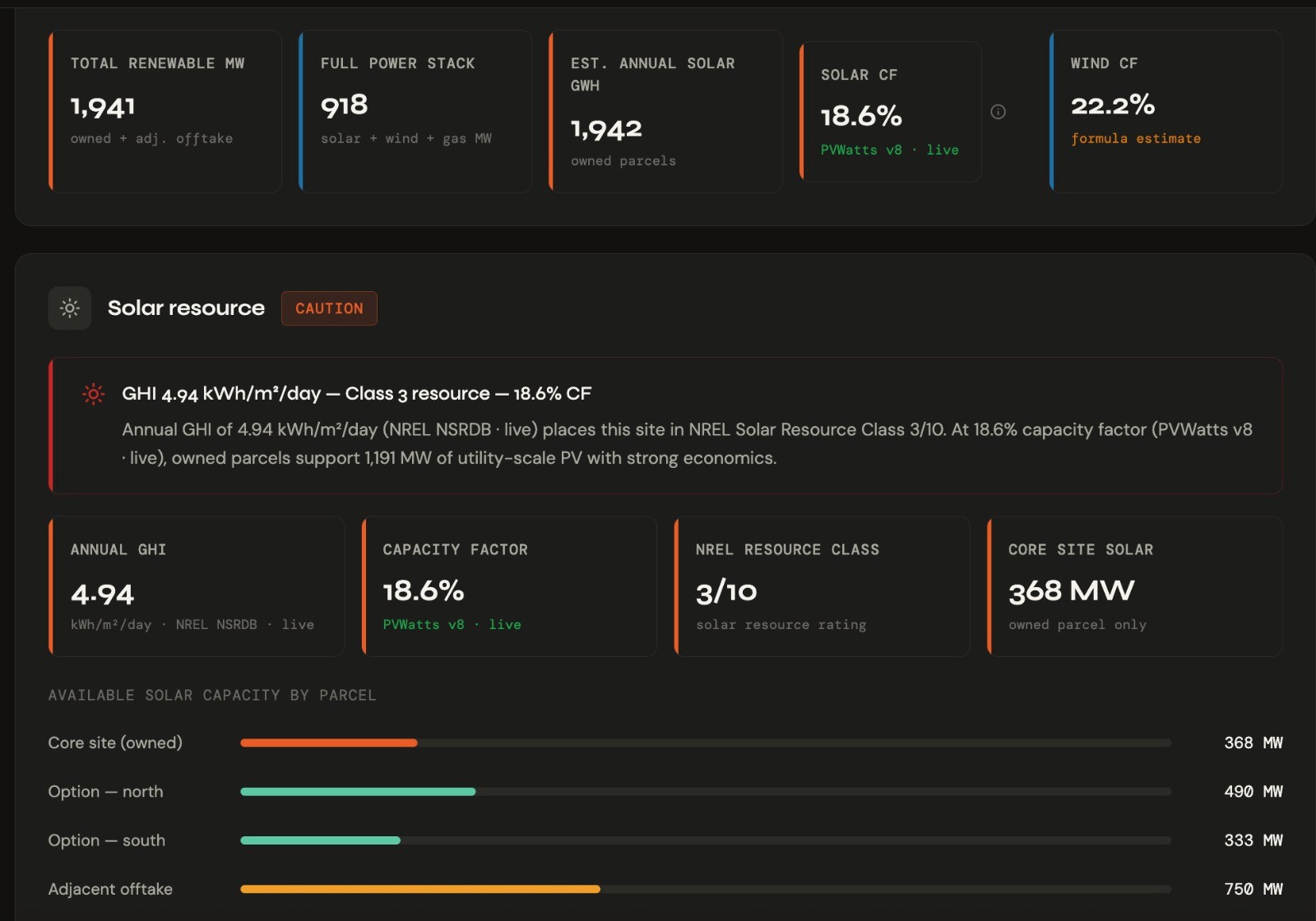Click the alert description about Annual GHI
The height and width of the screenshot is (921, 1316).
[x=688, y=443]
